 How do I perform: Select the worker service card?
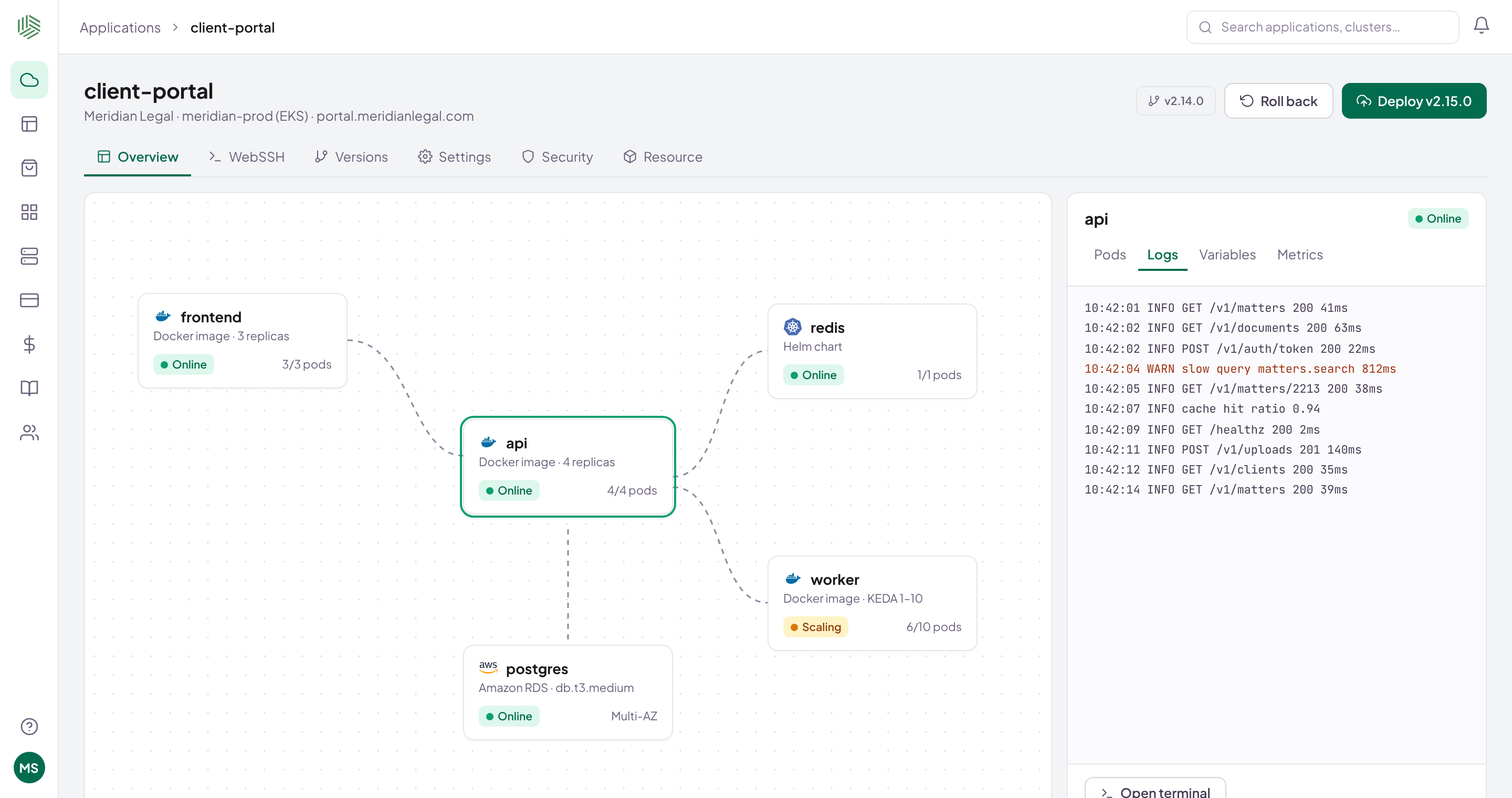(x=872, y=603)
